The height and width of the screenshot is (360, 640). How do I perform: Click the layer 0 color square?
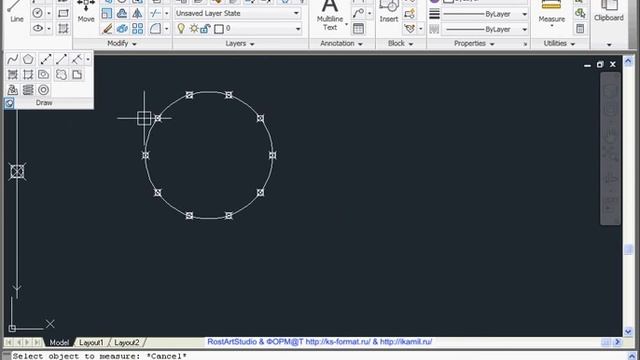[x=219, y=29]
